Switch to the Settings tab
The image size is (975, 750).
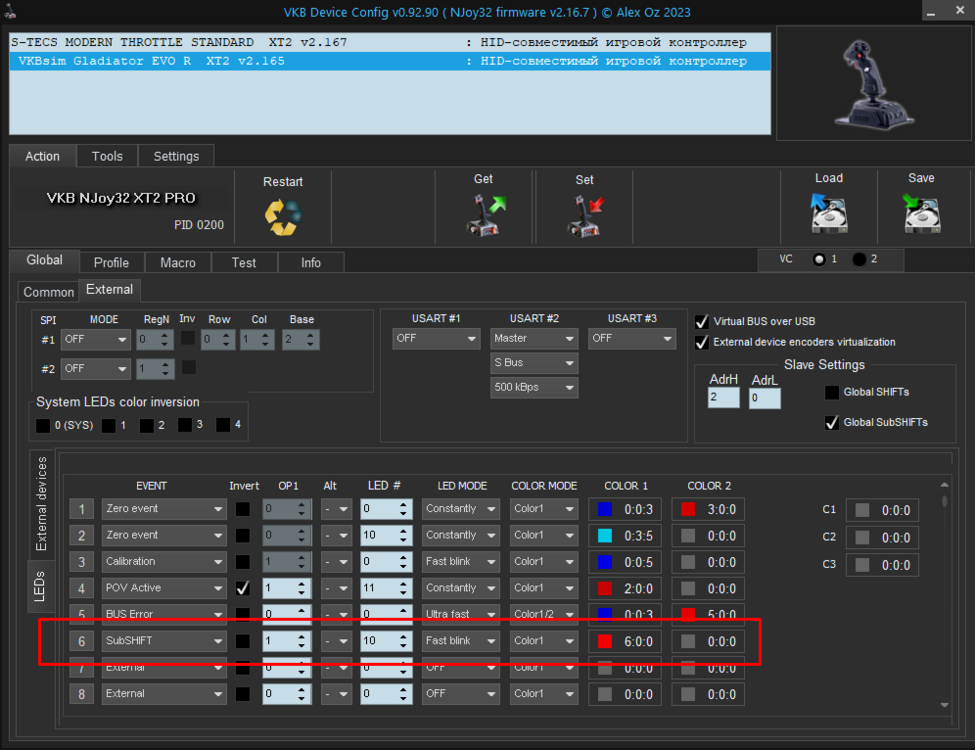coord(176,156)
